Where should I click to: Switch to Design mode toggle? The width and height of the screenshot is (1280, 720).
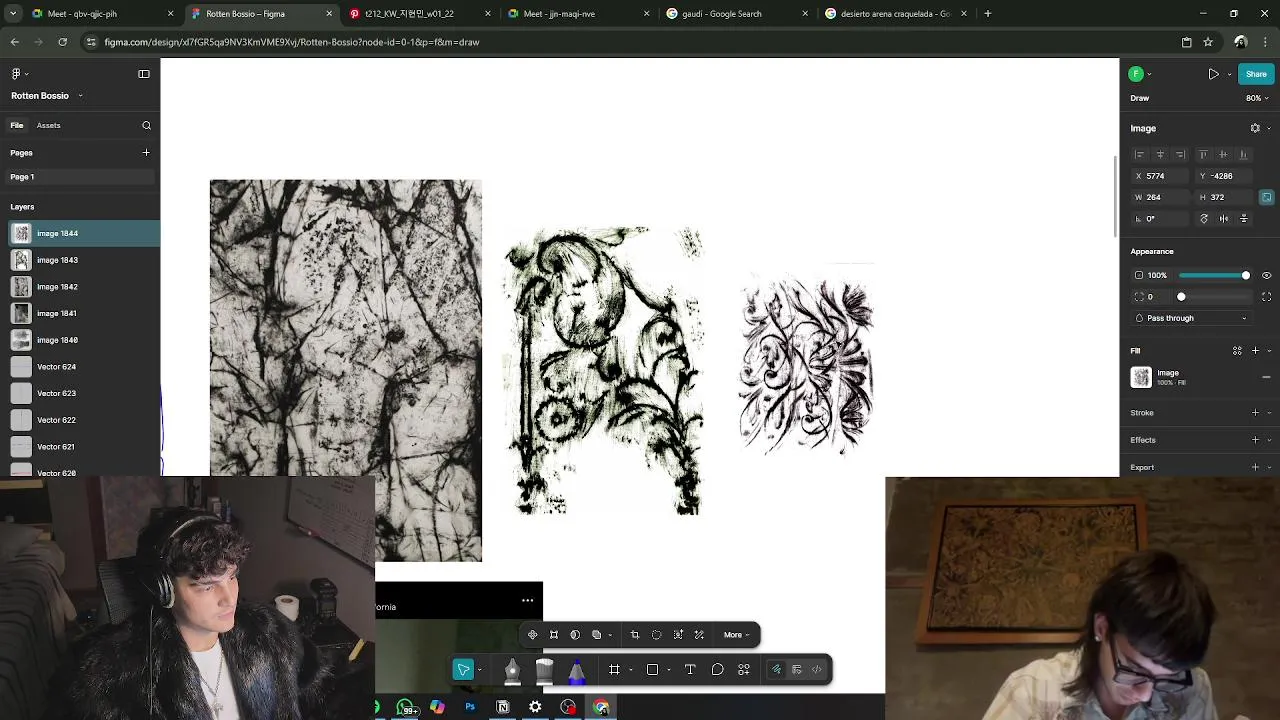pos(797,670)
